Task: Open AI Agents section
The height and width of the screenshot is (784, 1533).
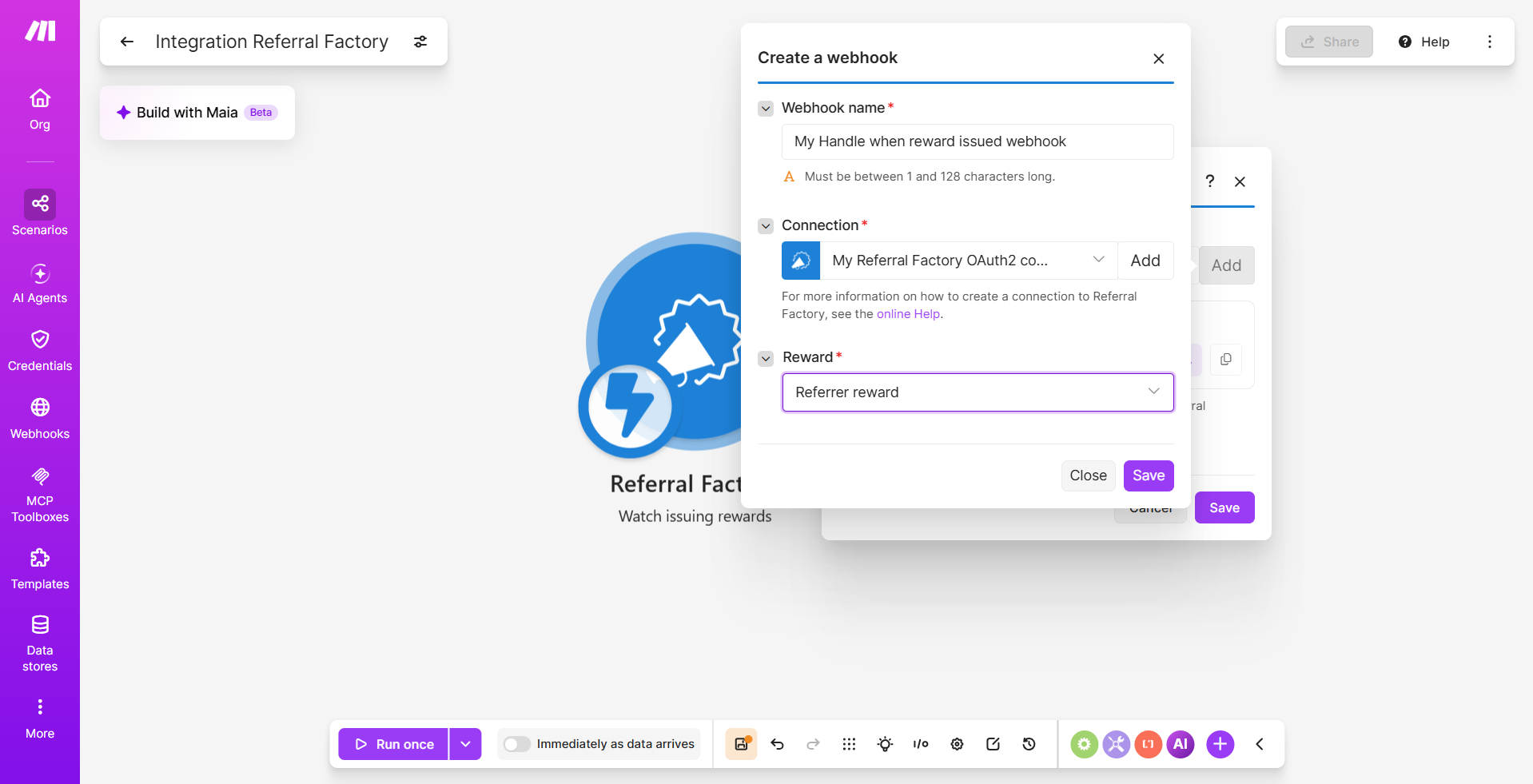Action: click(x=40, y=284)
